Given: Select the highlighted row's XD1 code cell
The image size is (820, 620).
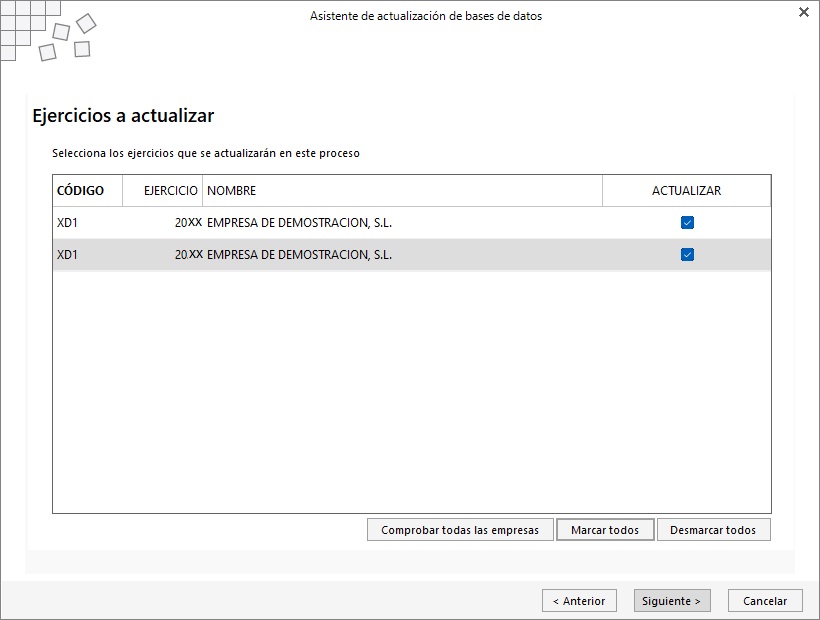Looking at the screenshot, I should (87, 255).
